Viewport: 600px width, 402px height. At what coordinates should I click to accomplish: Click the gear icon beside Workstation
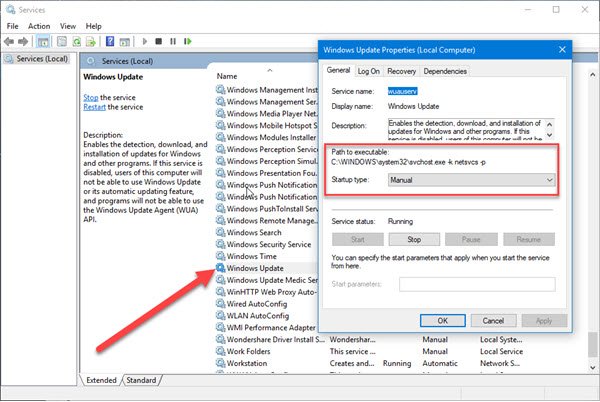[220, 363]
